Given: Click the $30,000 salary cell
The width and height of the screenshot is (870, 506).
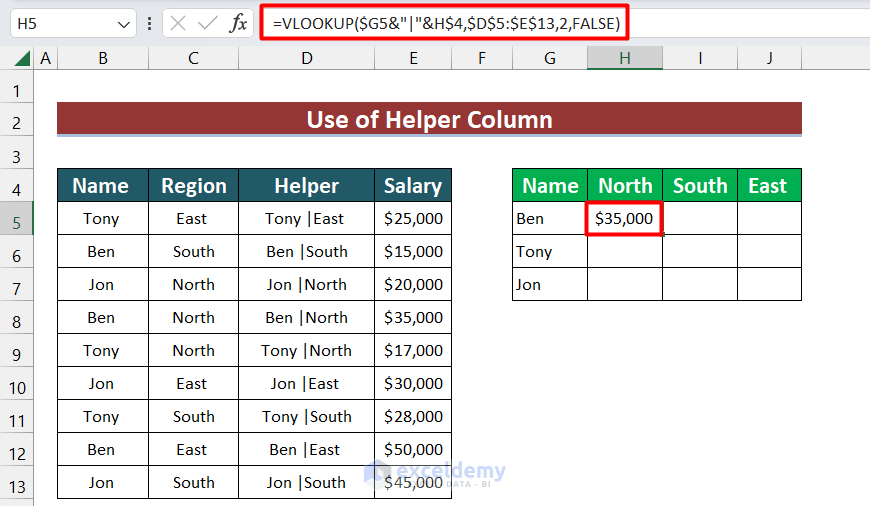Looking at the screenshot, I should pyautogui.click(x=413, y=383).
